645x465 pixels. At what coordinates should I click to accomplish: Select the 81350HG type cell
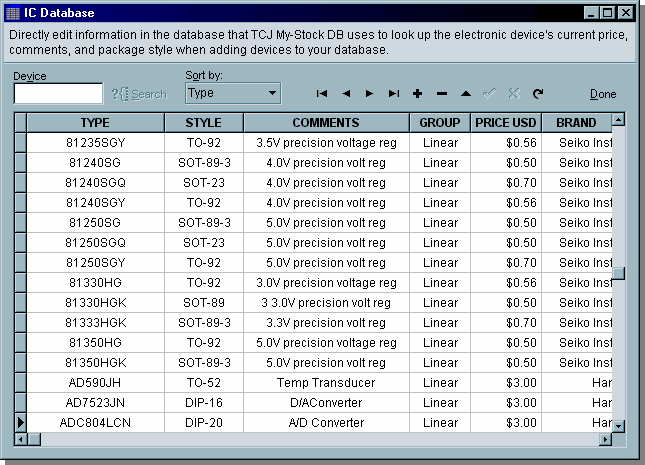[x=95, y=343]
